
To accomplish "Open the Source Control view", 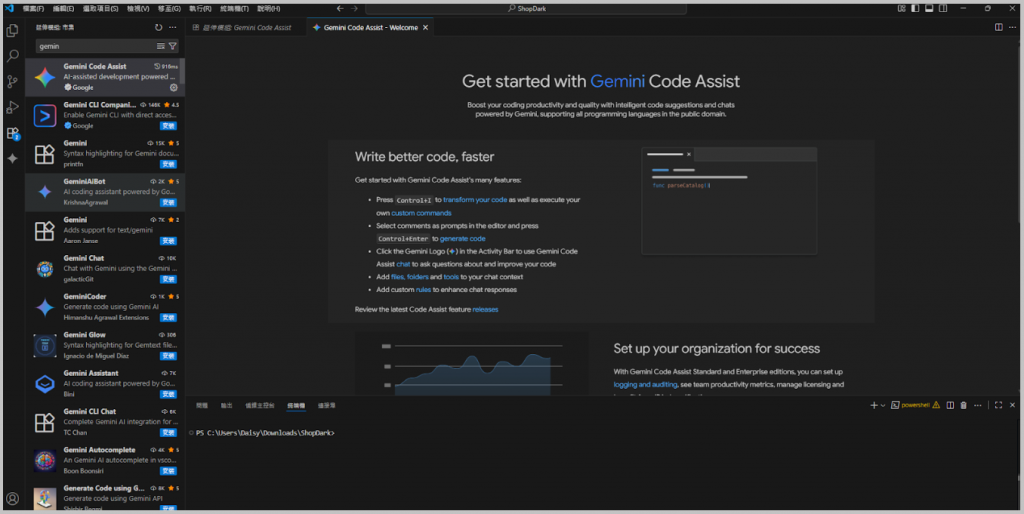I will pos(12,82).
